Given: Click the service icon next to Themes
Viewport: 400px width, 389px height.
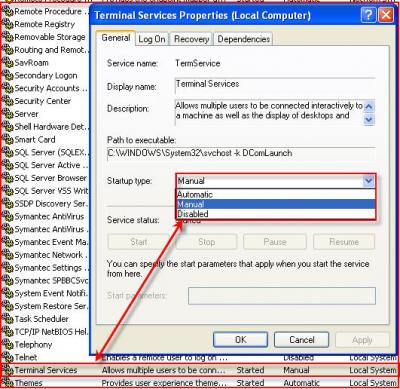Looking at the screenshot, I should (7, 383).
